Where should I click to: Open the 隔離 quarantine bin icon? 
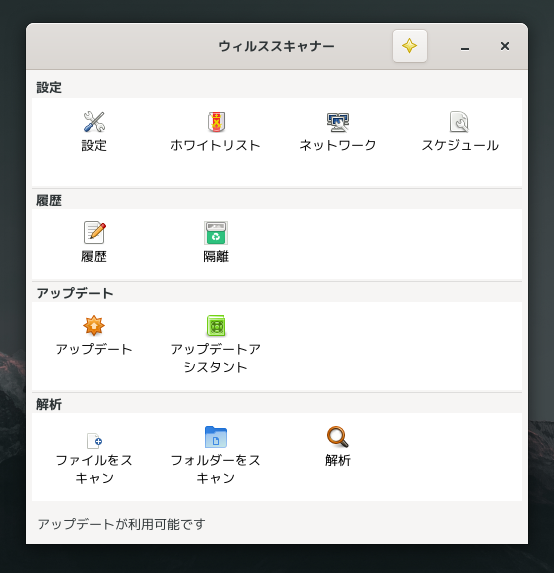pyautogui.click(x=216, y=232)
